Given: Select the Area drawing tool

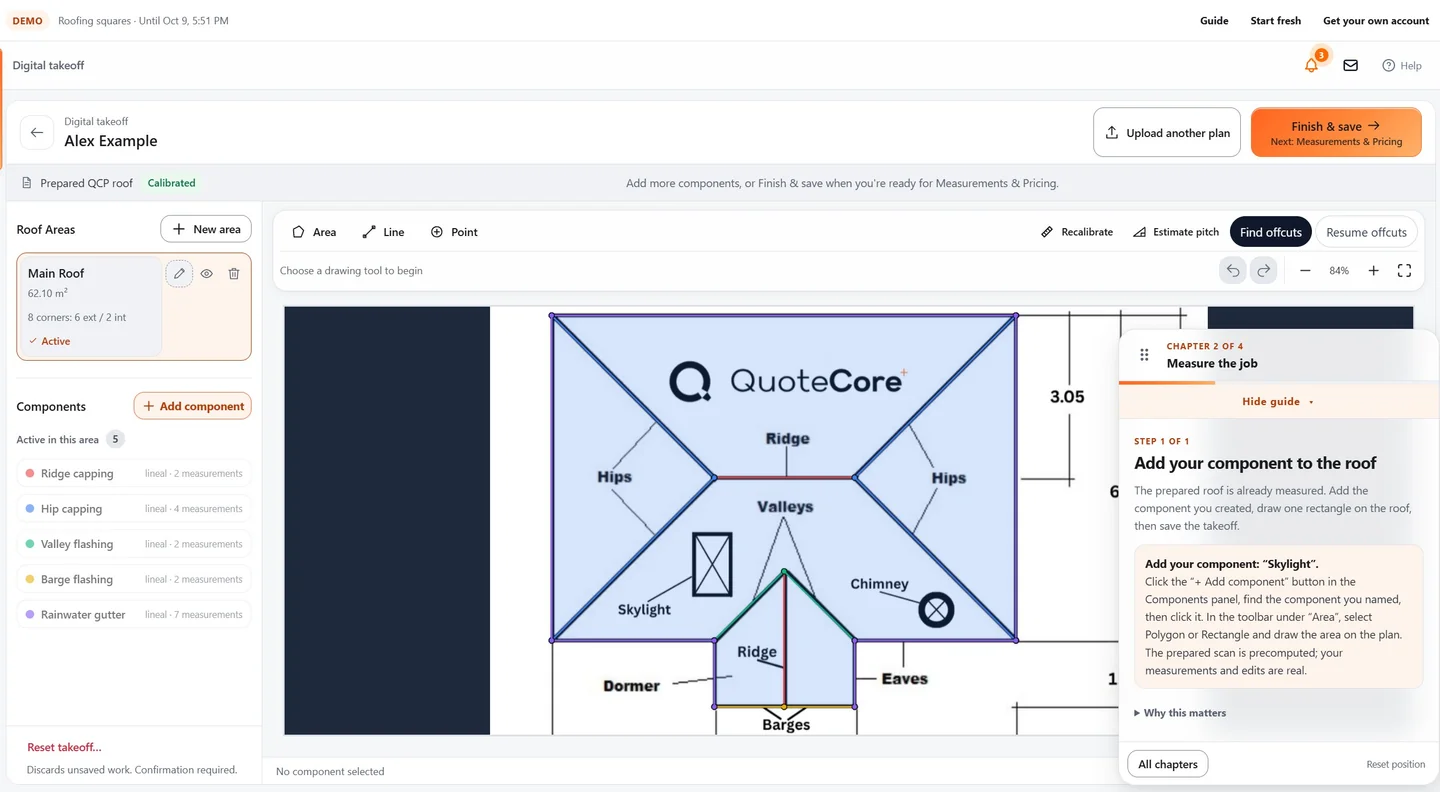Looking at the screenshot, I should click(x=314, y=232).
